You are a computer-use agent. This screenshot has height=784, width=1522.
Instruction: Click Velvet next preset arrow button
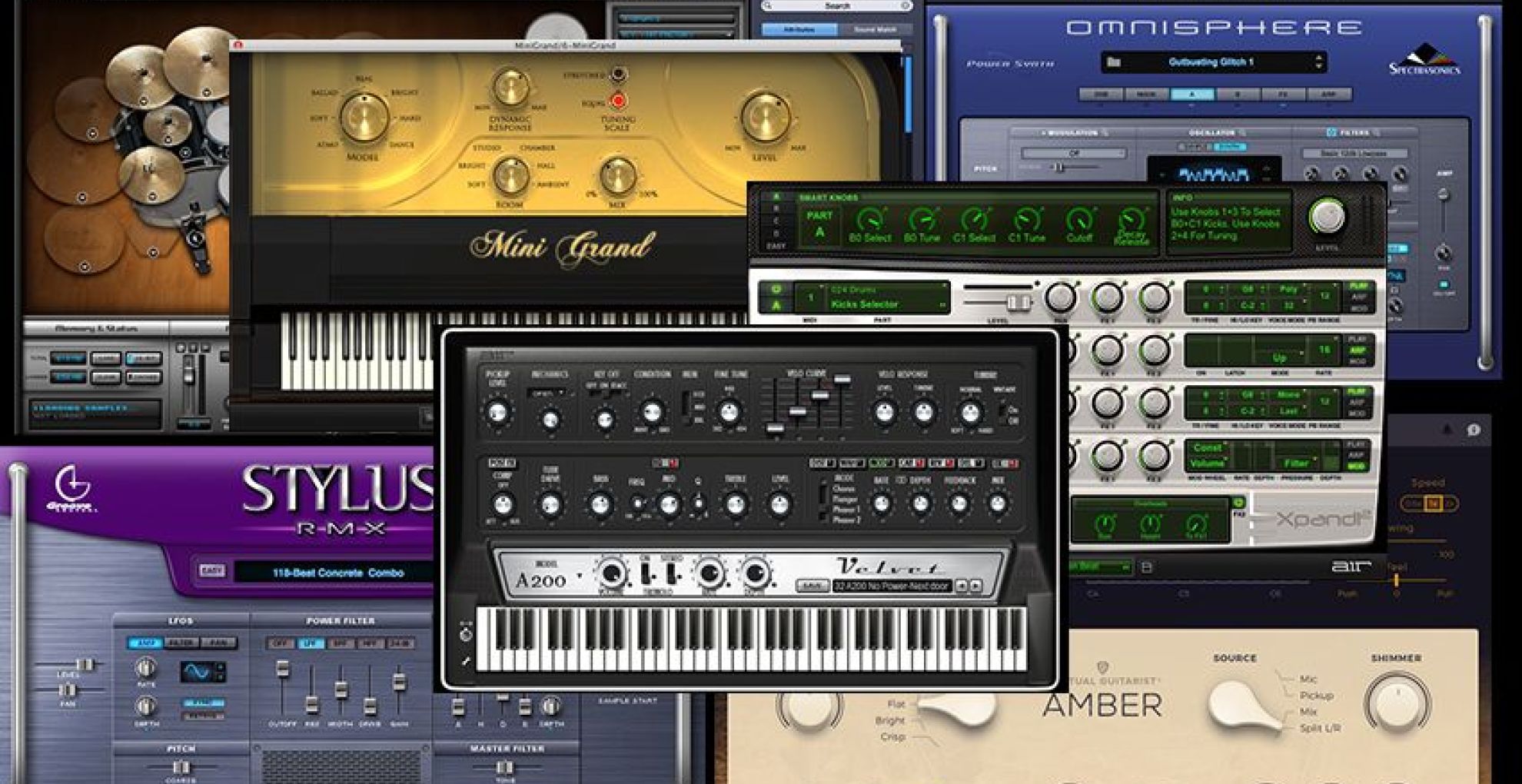pyautogui.click(x=975, y=586)
